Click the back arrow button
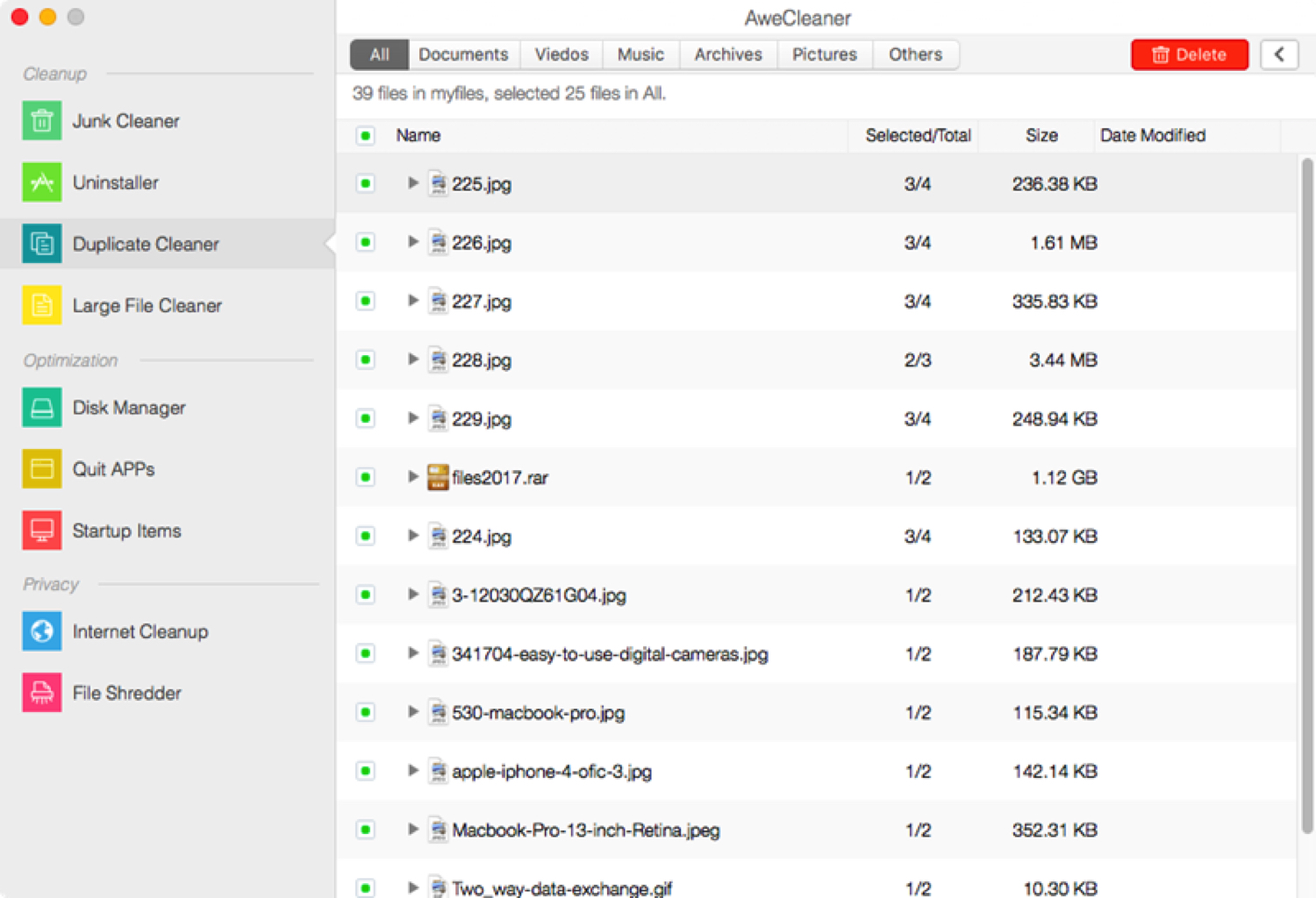The image size is (1316, 898). point(1279,54)
